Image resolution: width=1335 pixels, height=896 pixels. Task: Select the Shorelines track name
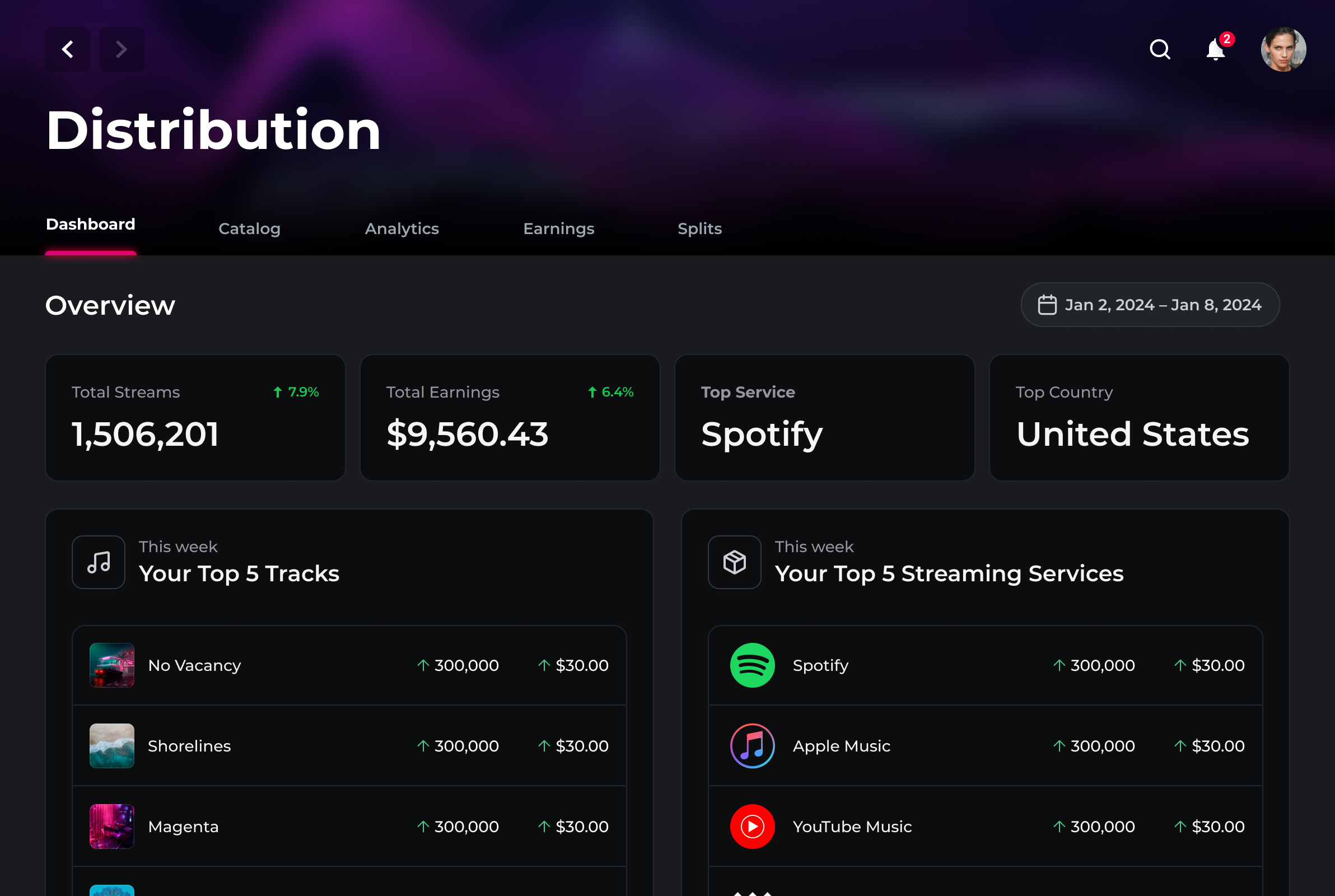[x=189, y=746]
